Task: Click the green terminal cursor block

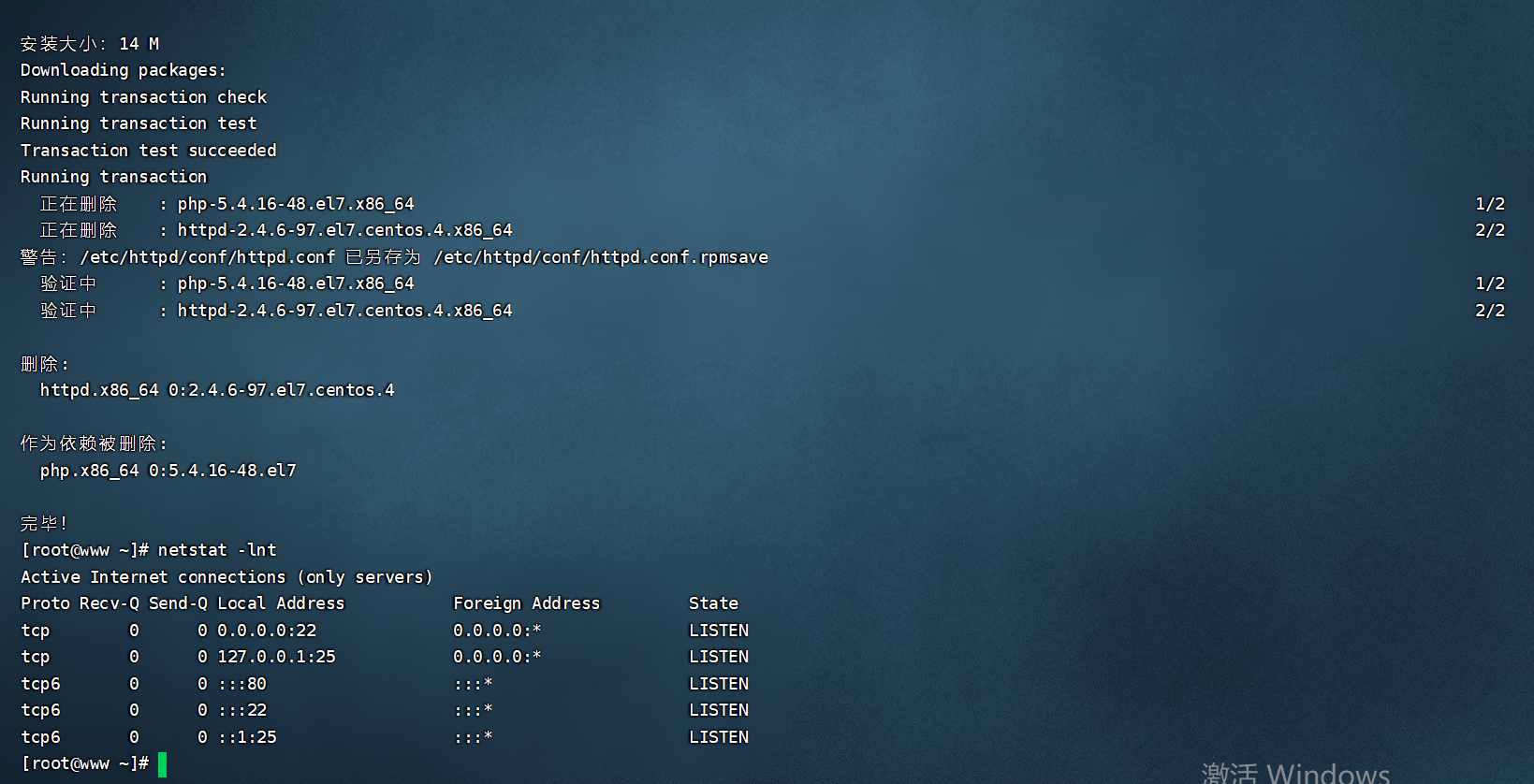Action: pos(162,764)
